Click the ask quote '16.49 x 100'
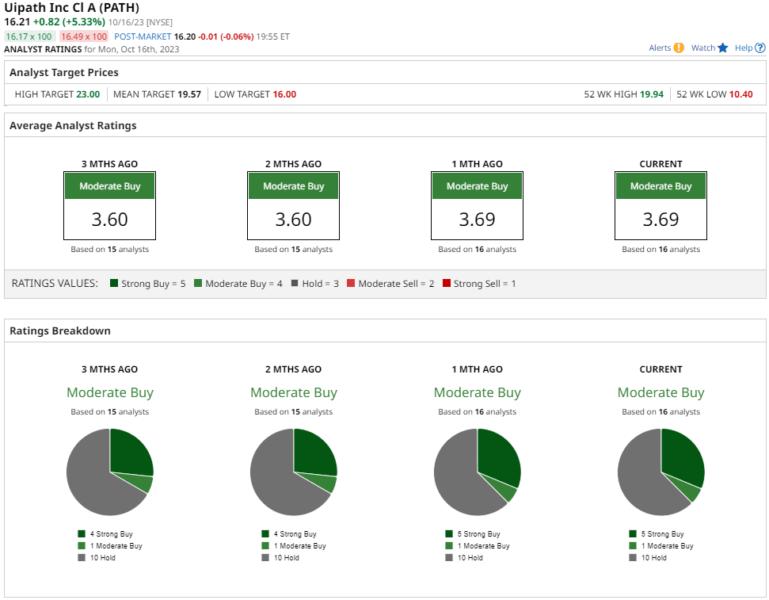769x600 pixels. (84, 36)
